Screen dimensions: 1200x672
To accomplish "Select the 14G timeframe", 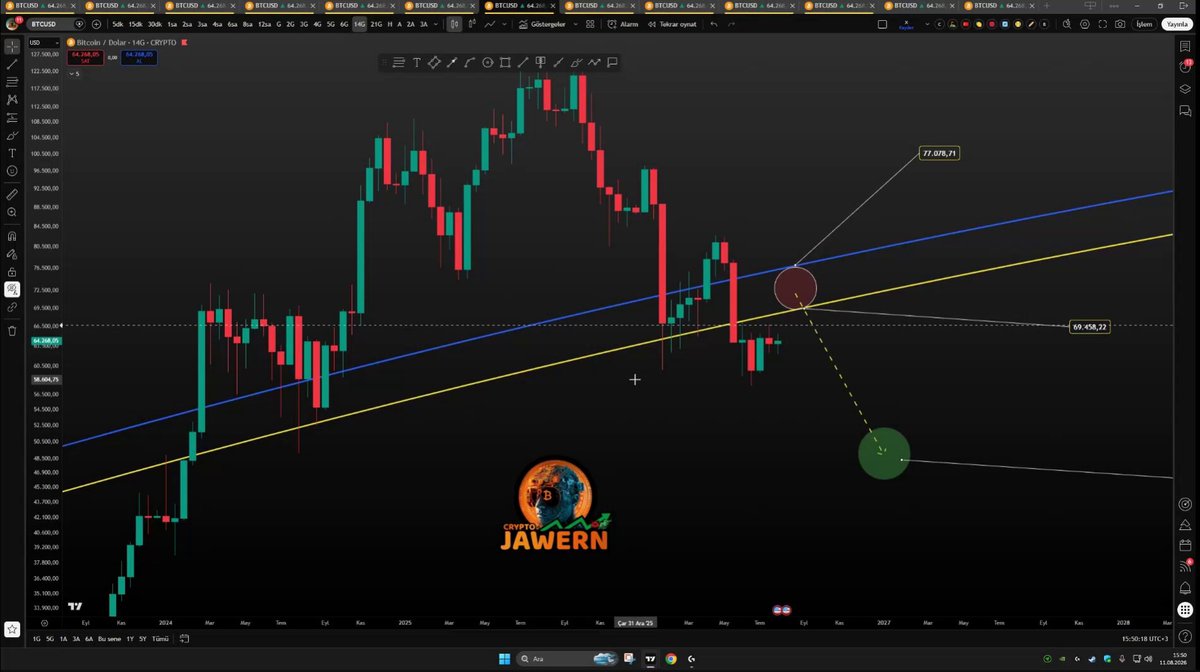I will (x=359, y=24).
